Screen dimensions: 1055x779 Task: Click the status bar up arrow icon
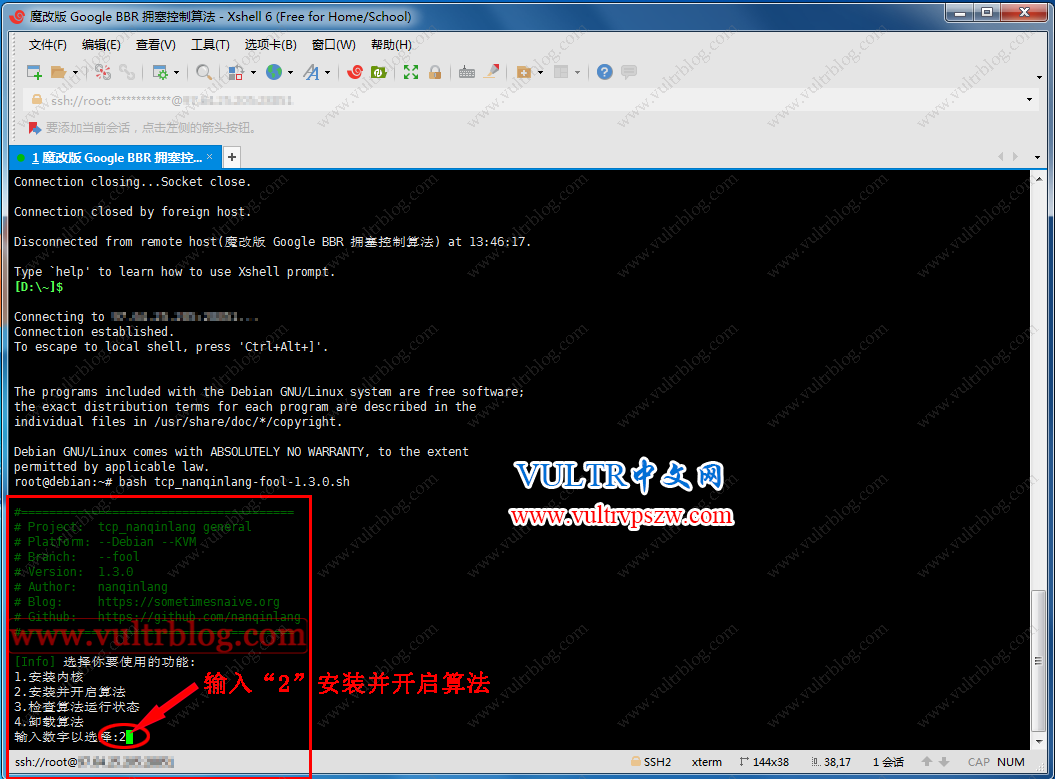coord(926,762)
